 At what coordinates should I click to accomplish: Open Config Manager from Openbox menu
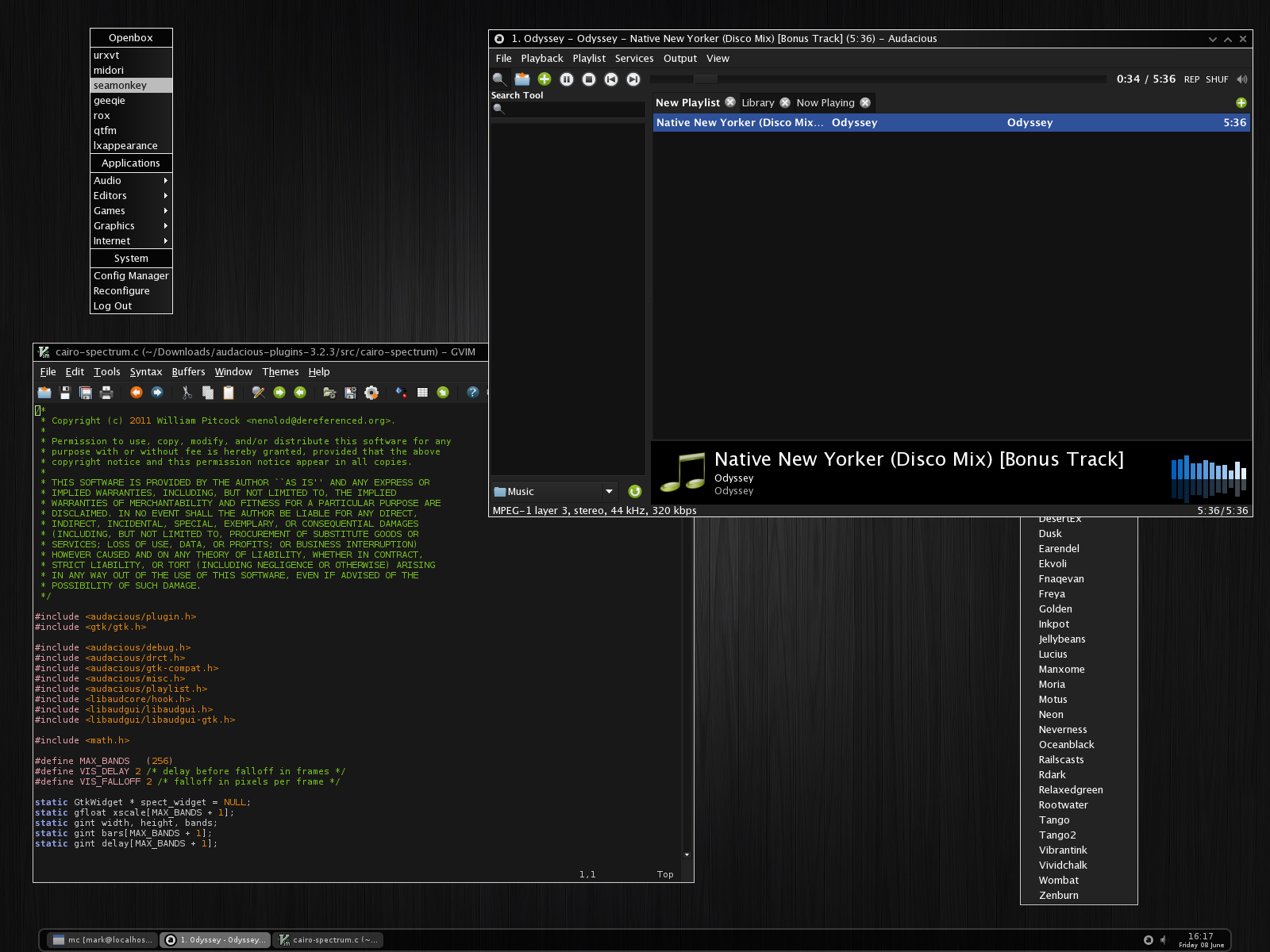tap(131, 275)
